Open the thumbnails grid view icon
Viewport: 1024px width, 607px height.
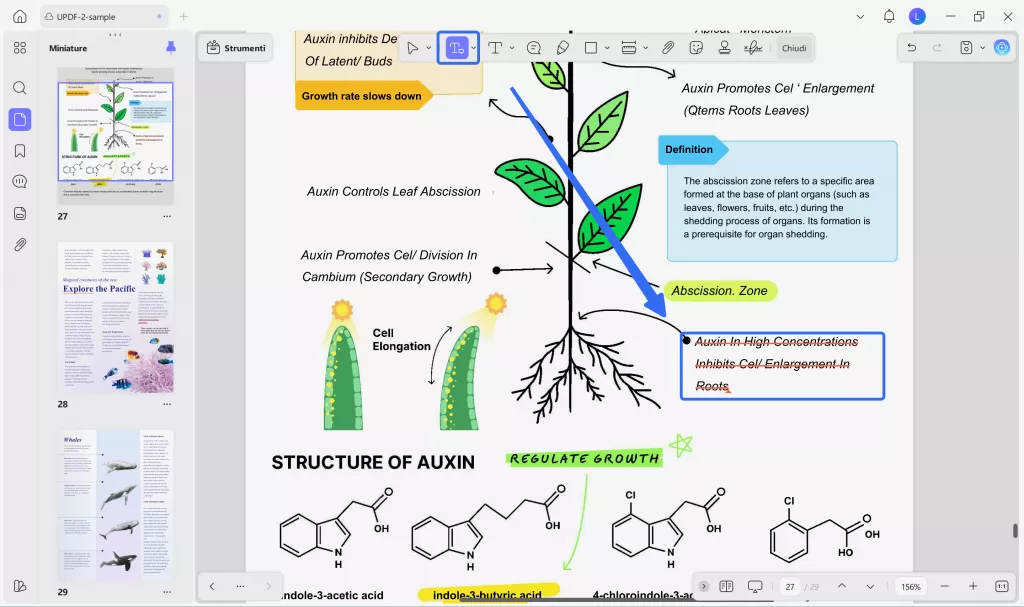point(20,48)
